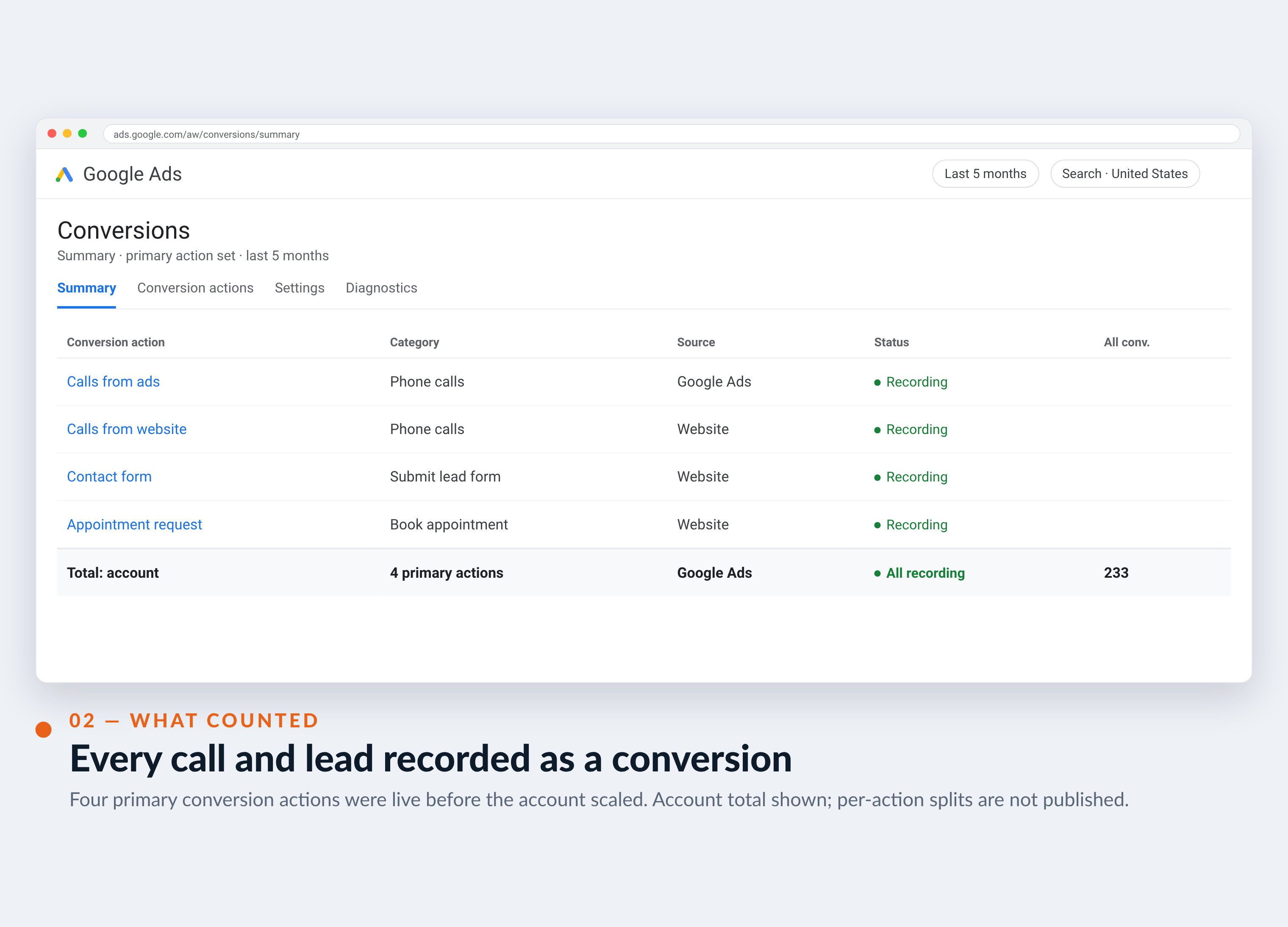Open the Diagnostics tab
This screenshot has height=927, width=1288.
click(x=382, y=288)
